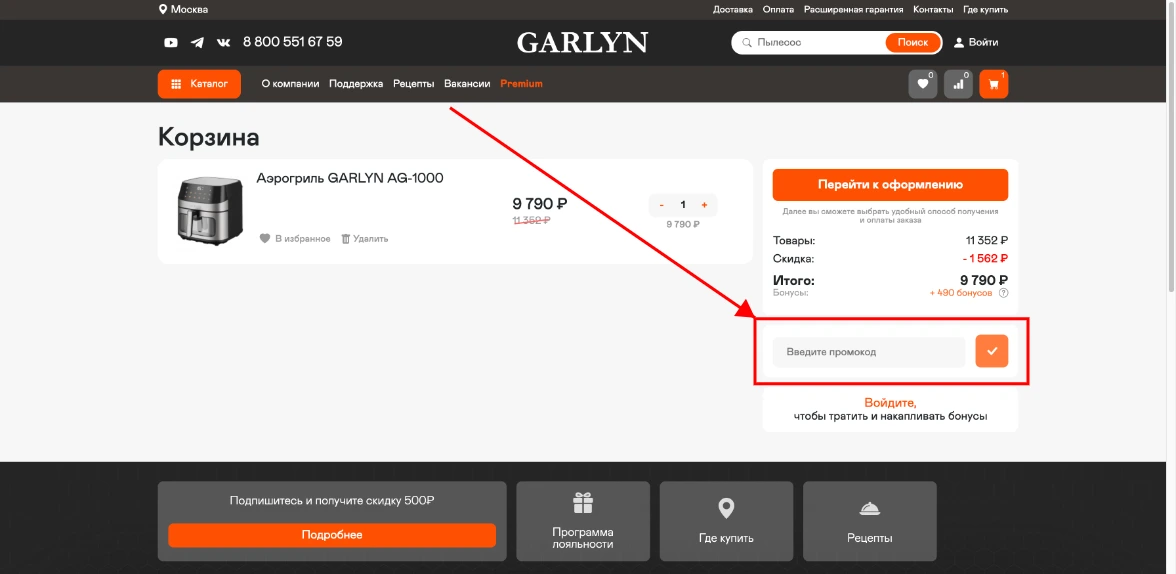Viewport: 1176px width, 574px height.
Task: Increase quantity with plus button
Action: (x=704, y=205)
